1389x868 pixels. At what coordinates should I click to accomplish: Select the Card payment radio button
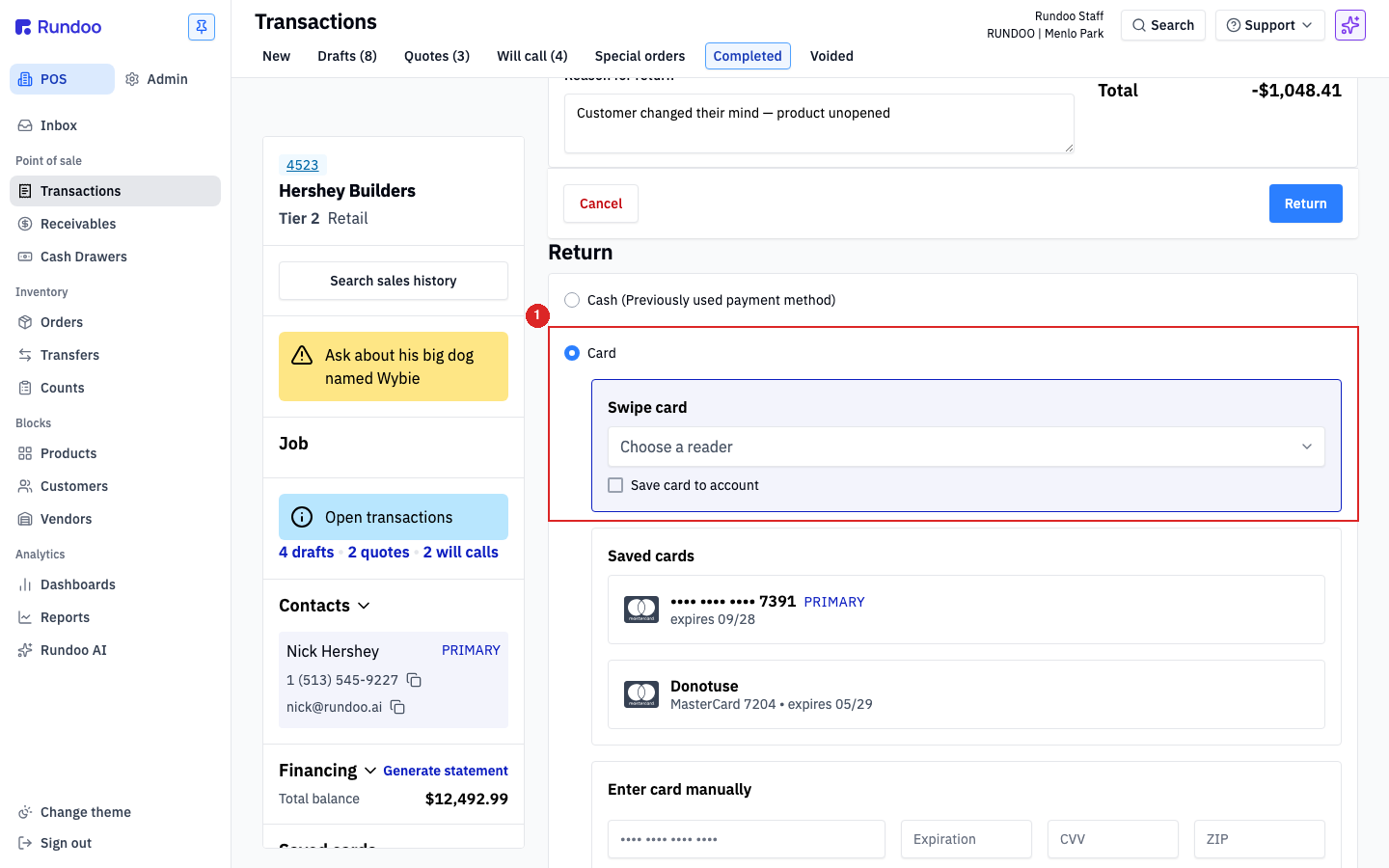[572, 353]
